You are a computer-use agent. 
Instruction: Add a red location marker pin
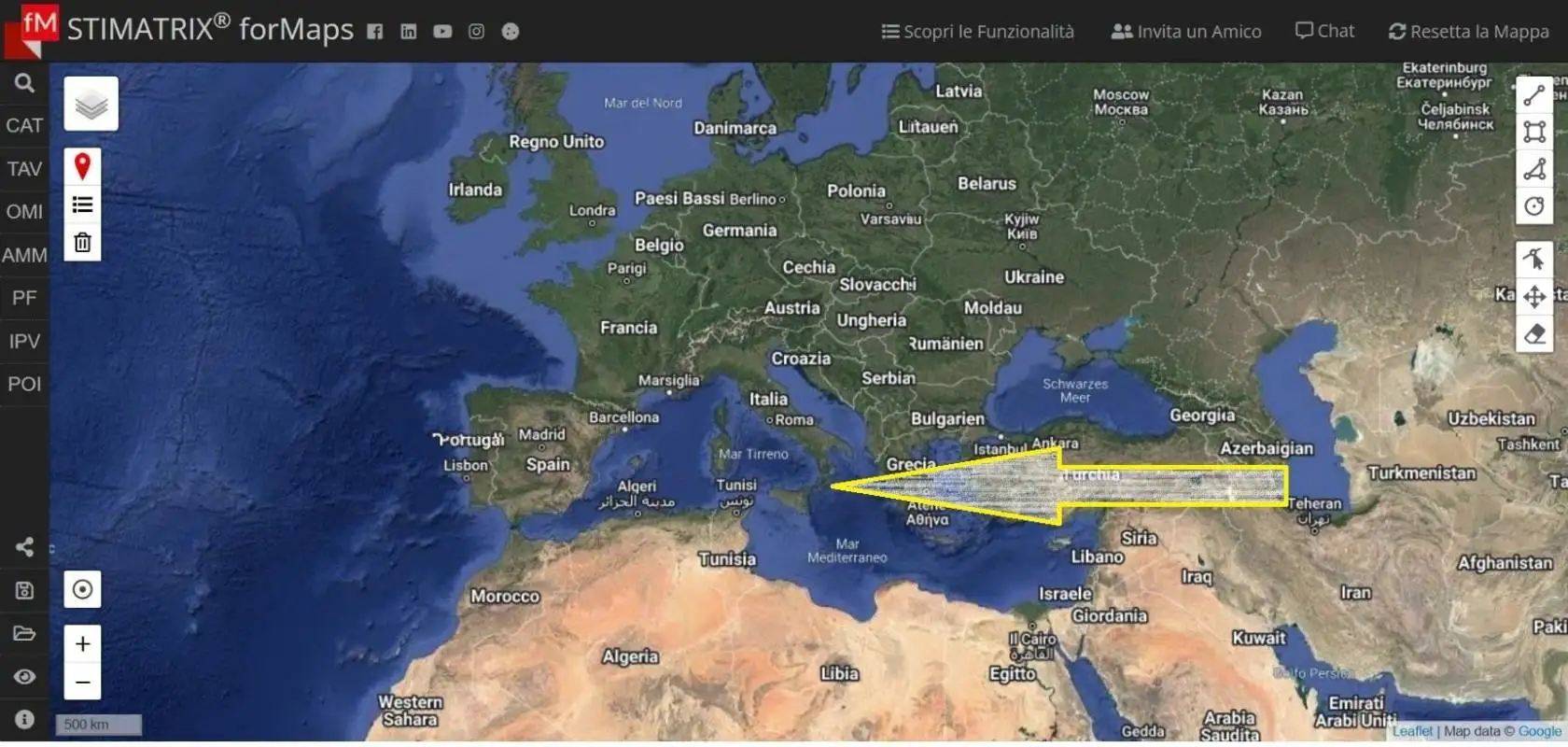pyautogui.click(x=82, y=166)
